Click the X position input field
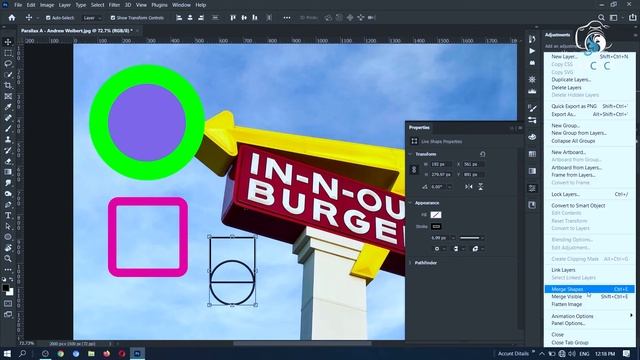 [x=473, y=164]
